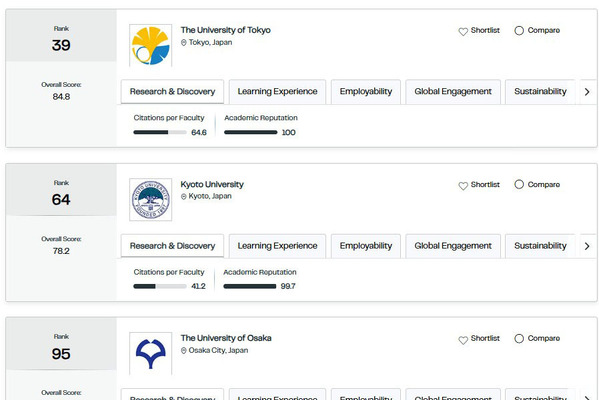Click Kyoto Citations per Faculty bar at 41.2
599x400 pixels.
[x=160, y=286]
